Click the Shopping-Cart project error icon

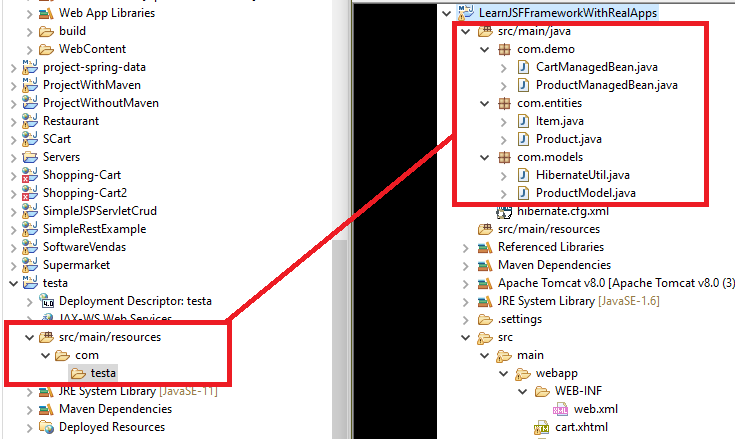pos(30,175)
